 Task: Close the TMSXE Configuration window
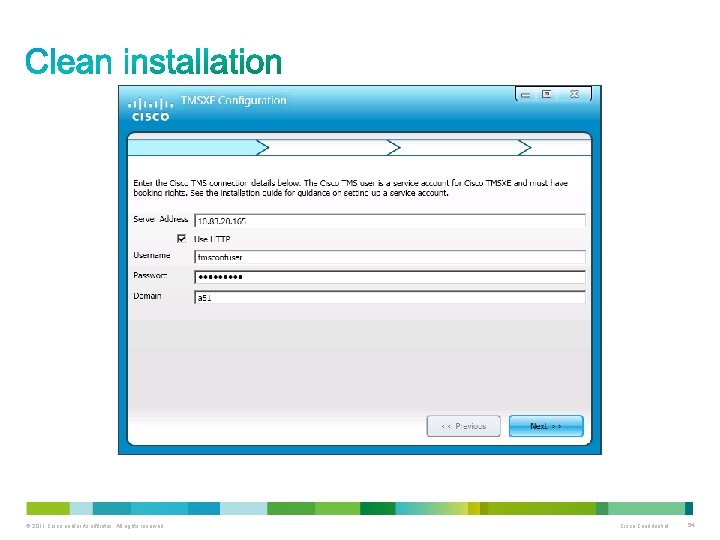tap(574, 94)
